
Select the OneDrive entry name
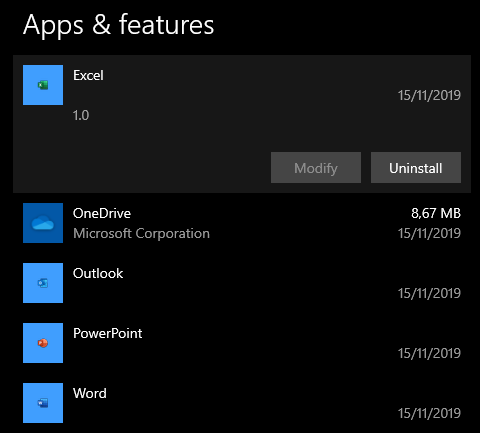[x=102, y=213]
